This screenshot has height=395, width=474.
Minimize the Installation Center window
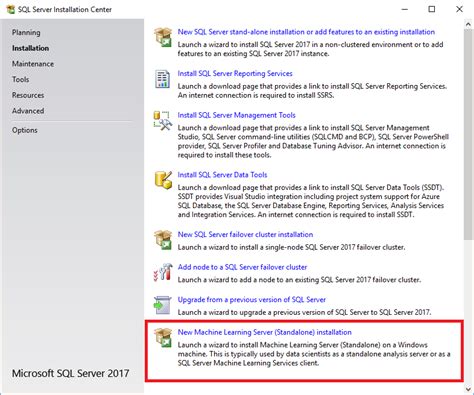(405, 9)
